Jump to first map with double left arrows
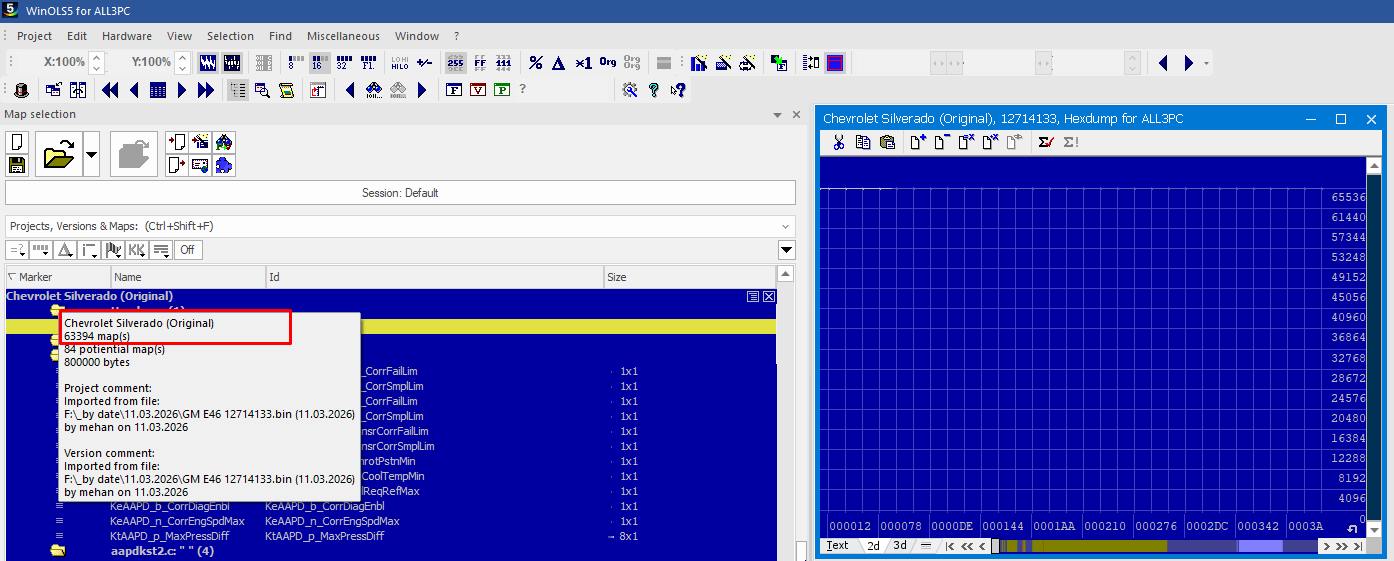The width and height of the screenshot is (1394, 561). click(x=110, y=90)
